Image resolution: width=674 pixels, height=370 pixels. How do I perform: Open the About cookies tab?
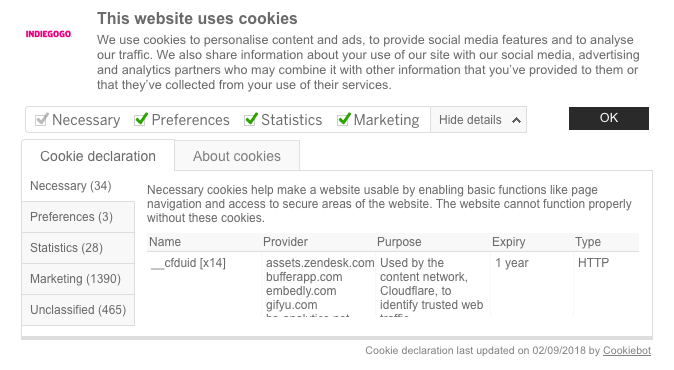click(x=237, y=156)
